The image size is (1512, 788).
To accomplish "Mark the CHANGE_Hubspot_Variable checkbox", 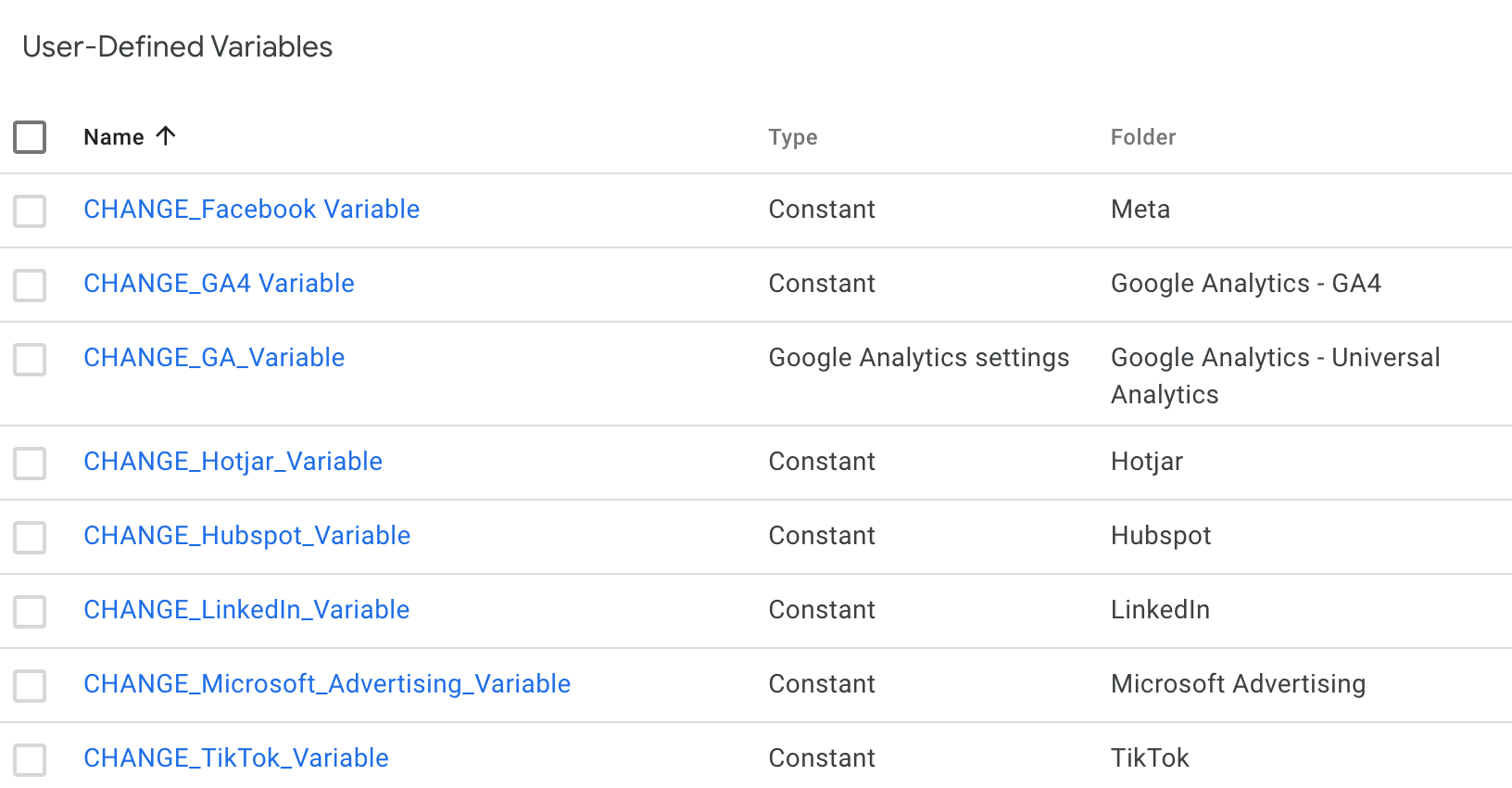I will (x=30, y=537).
